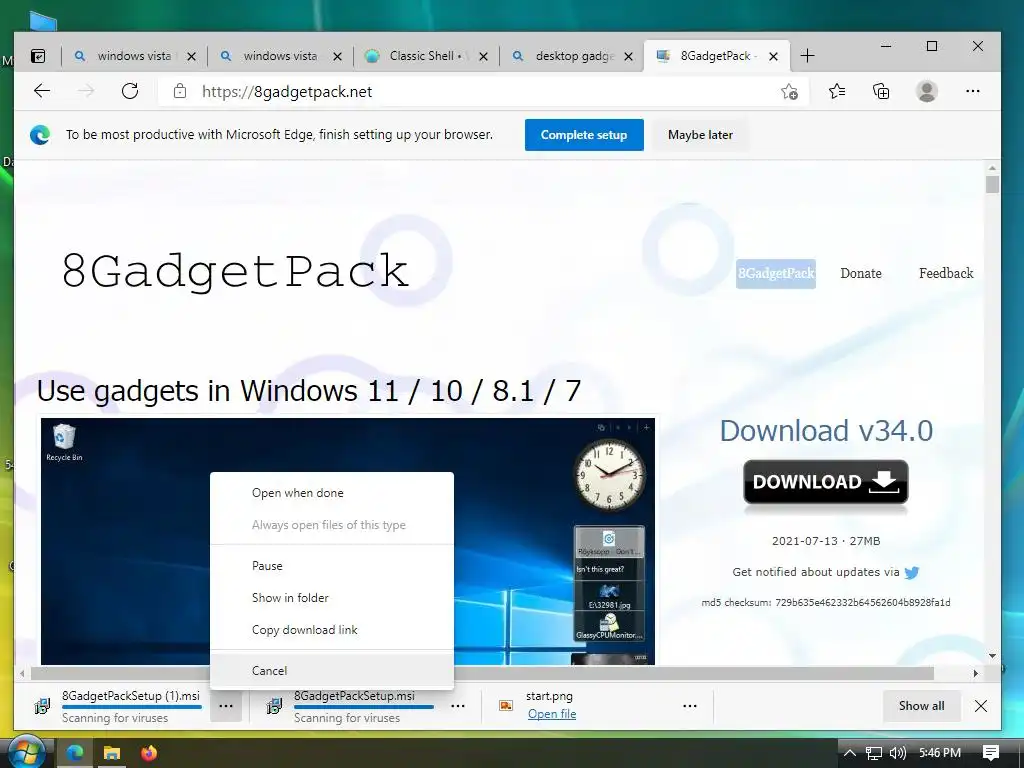Choose Open when done in context menu
This screenshot has height=768, width=1024.
click(332, 493)
